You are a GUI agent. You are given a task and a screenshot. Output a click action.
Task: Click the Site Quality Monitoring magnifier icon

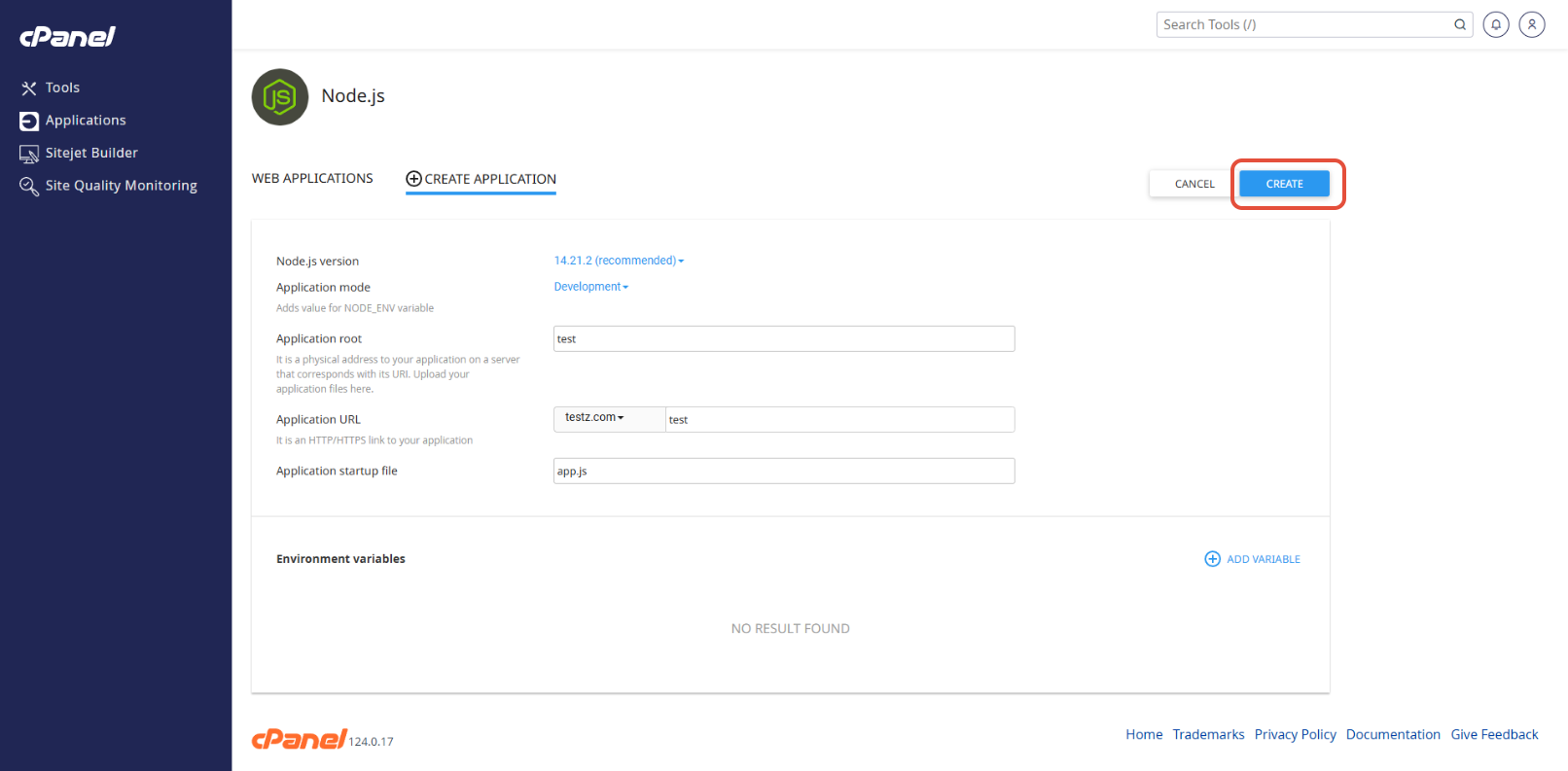(29, 186)
